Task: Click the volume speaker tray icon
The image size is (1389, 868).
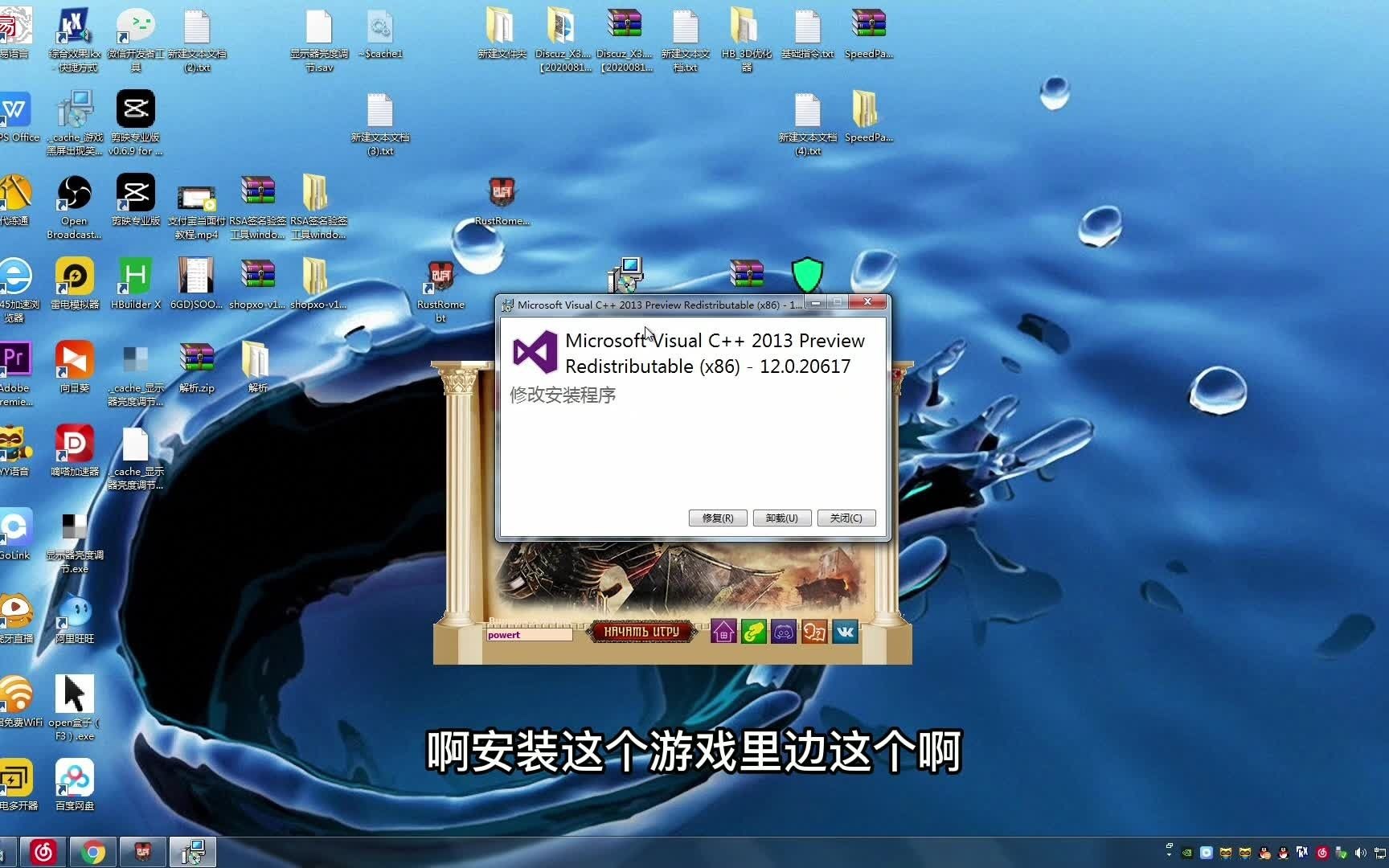Action: click(x=1360, y=853)
